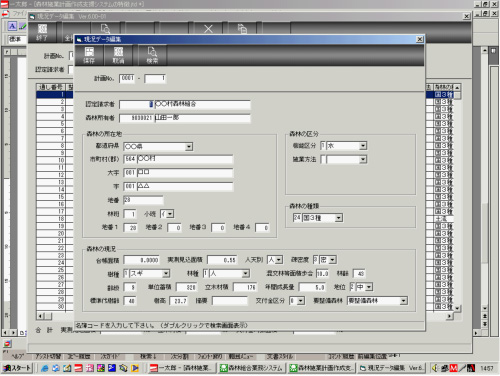Open the 林種 dropdown
Image resolution: width=500 pixels, height=376 pixels.
[246, 274]
